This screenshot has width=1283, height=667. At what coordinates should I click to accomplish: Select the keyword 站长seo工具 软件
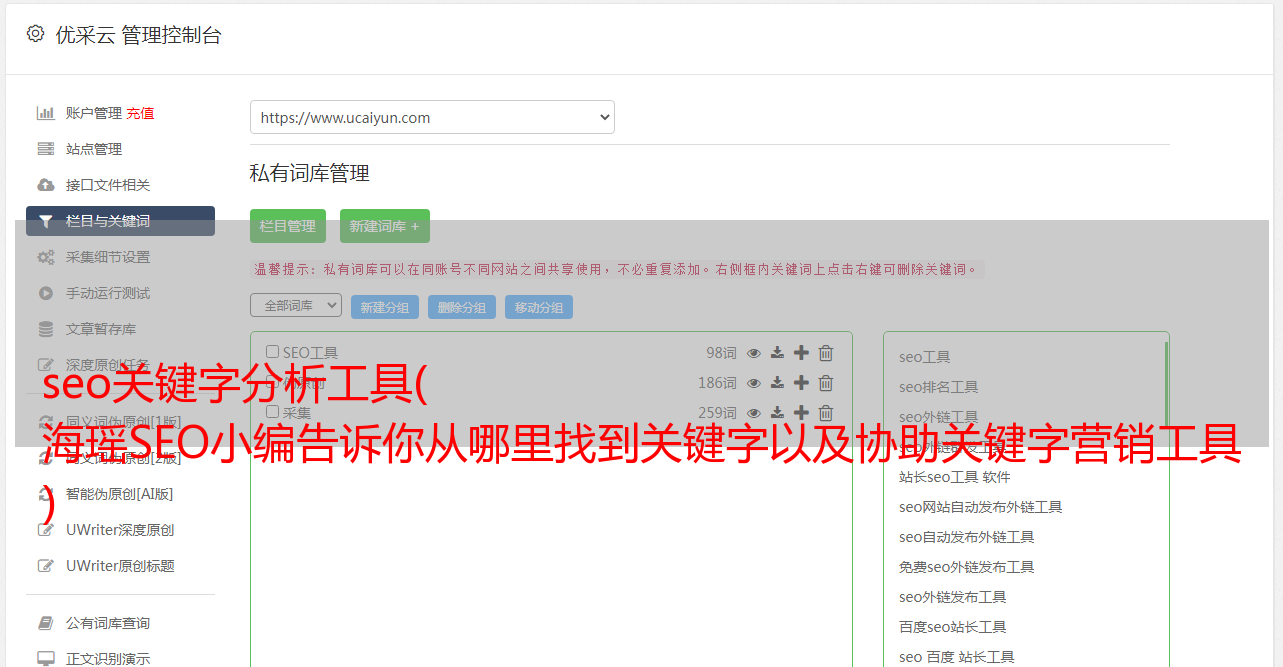[955, 477]
